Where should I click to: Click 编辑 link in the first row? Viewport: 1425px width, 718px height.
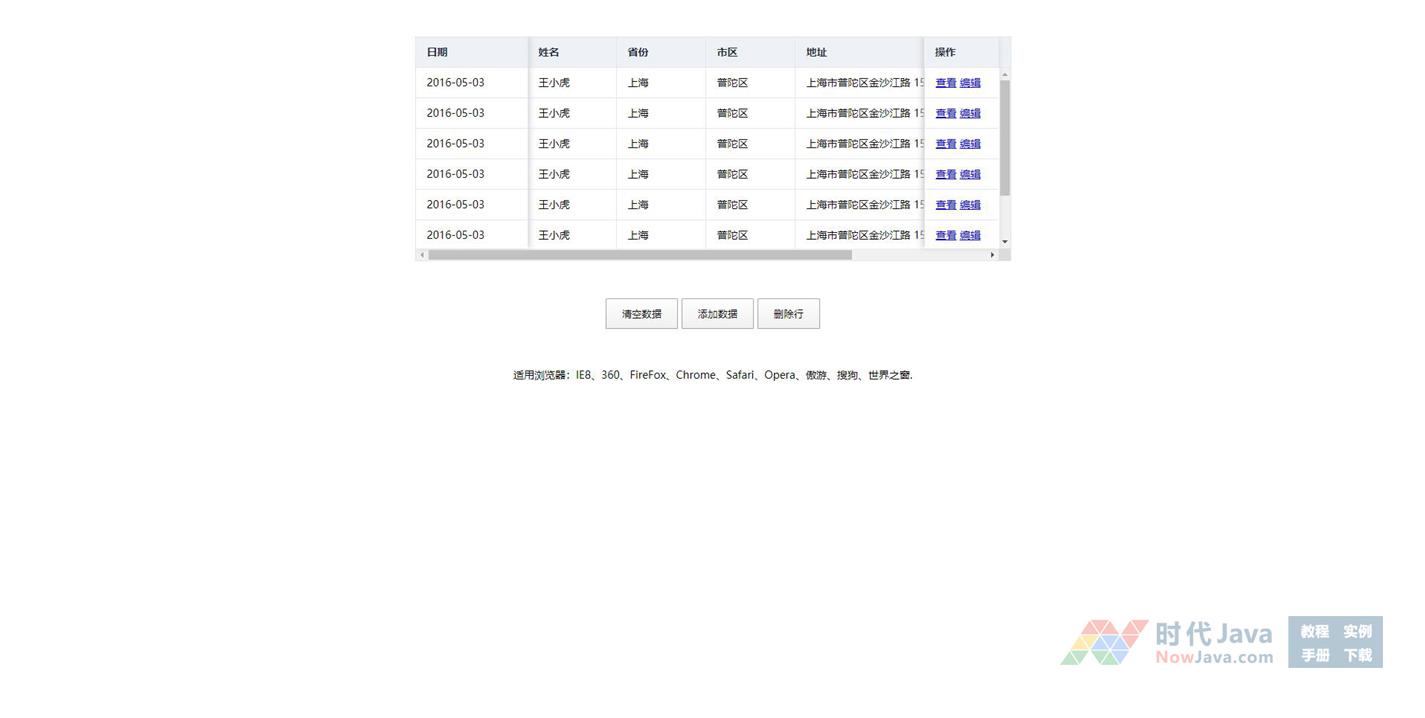coord(970,83)
